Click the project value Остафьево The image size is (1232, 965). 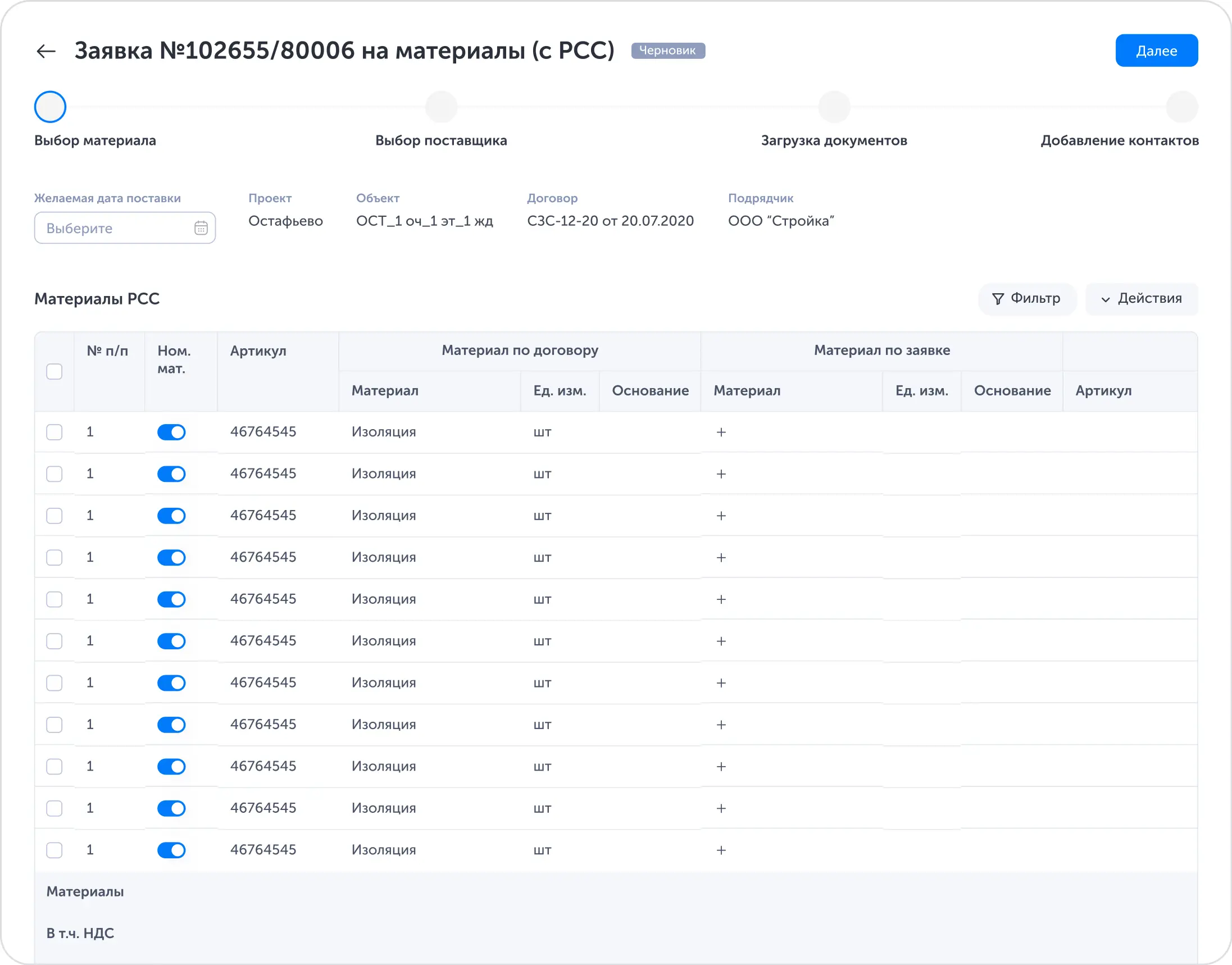(x=285, y=221)
